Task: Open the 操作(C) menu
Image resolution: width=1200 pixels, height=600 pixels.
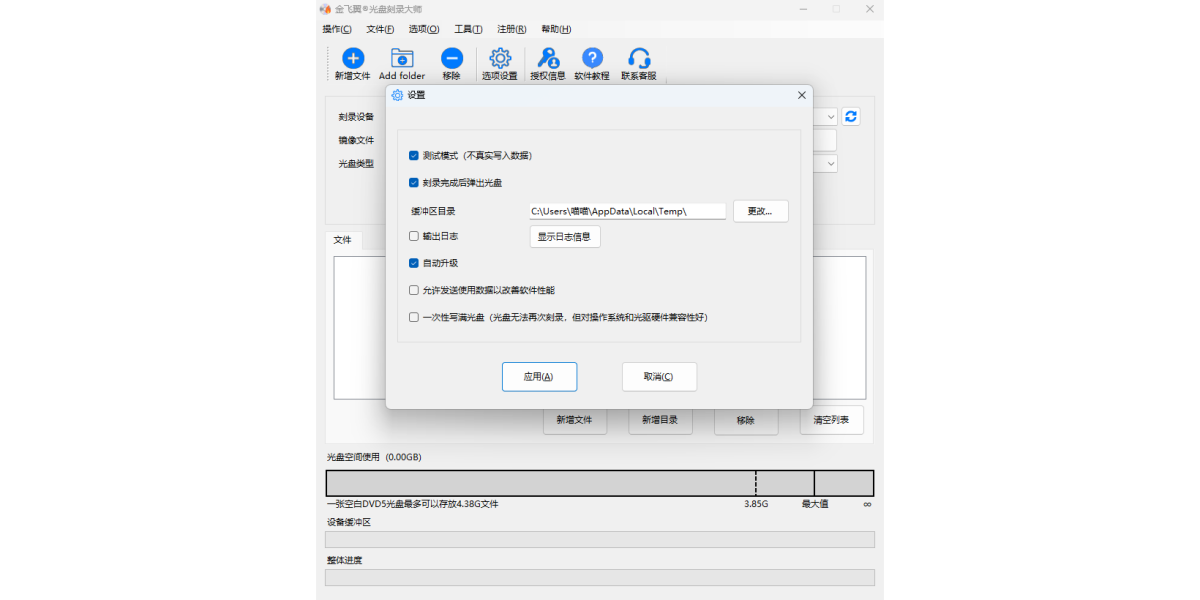Action: coord(337,29)
